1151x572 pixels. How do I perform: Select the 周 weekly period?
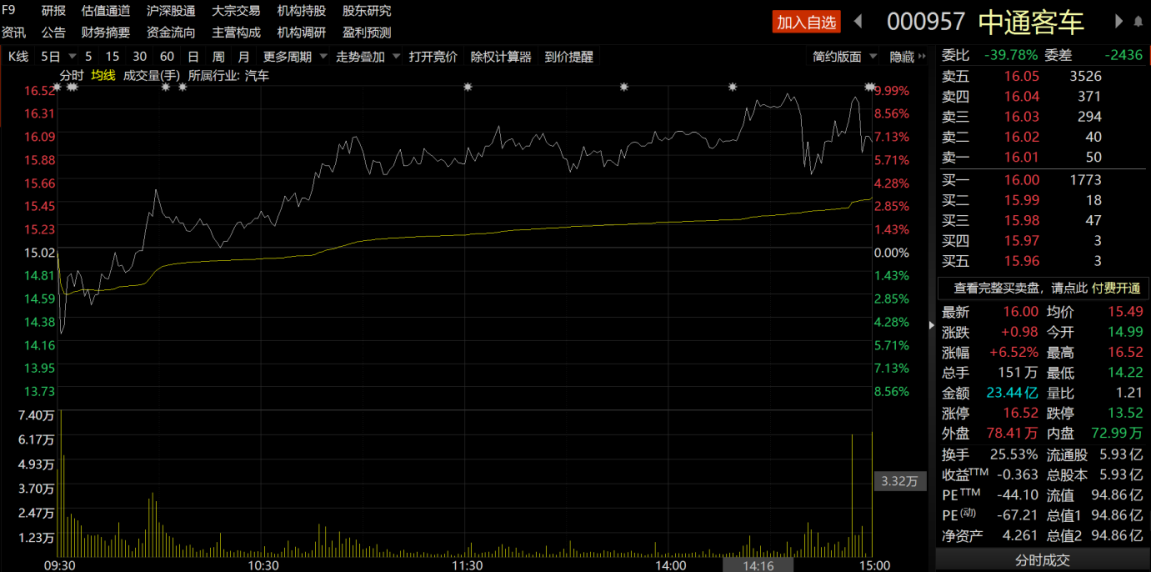point(218,57)
